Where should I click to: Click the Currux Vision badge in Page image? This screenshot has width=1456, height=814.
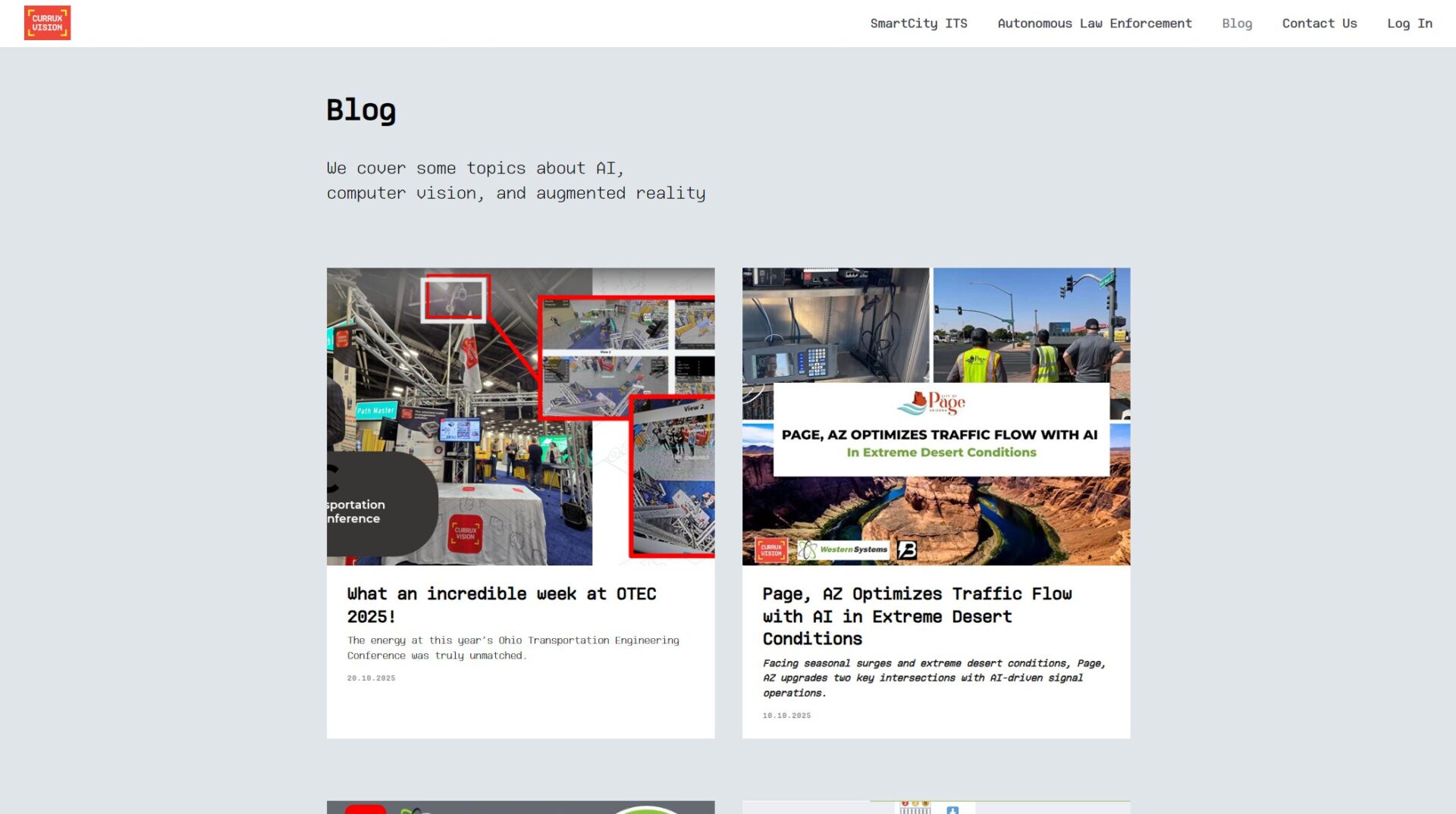(x=770, y=549)
